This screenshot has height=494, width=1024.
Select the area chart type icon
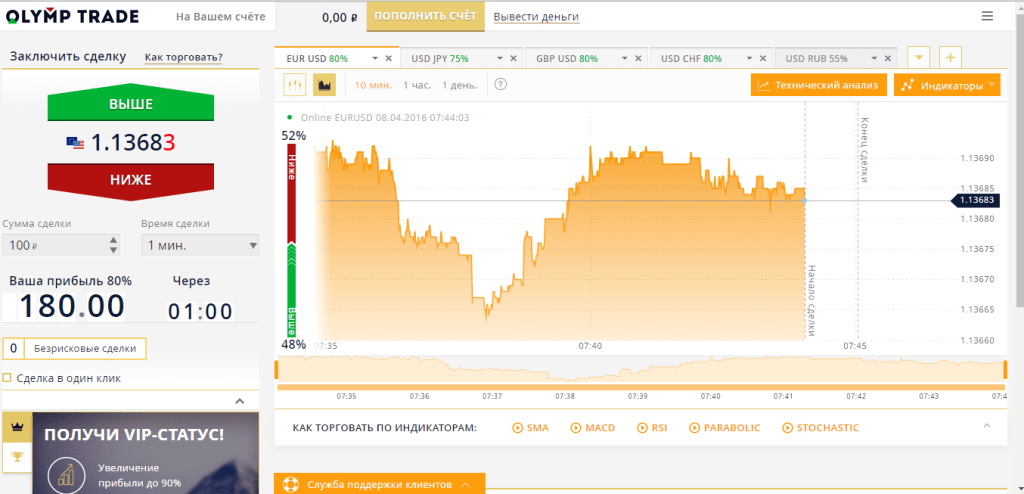324,85
